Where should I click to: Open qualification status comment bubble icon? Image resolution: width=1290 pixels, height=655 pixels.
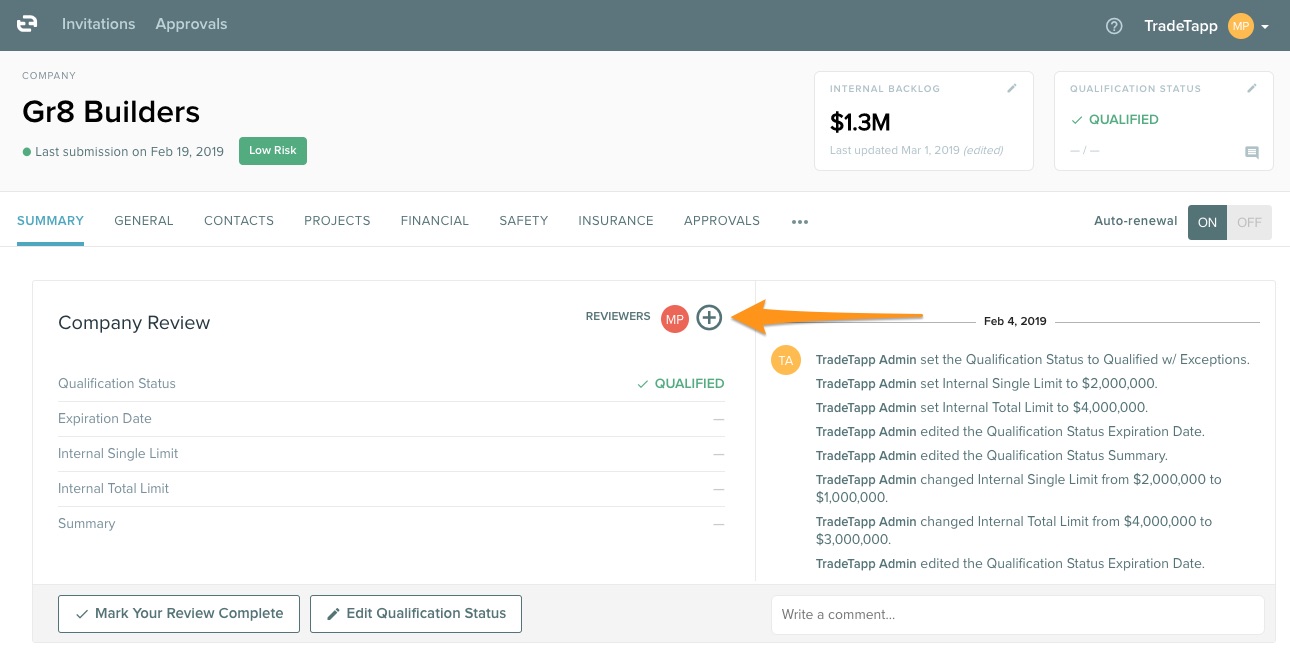tap(1251, 153)
